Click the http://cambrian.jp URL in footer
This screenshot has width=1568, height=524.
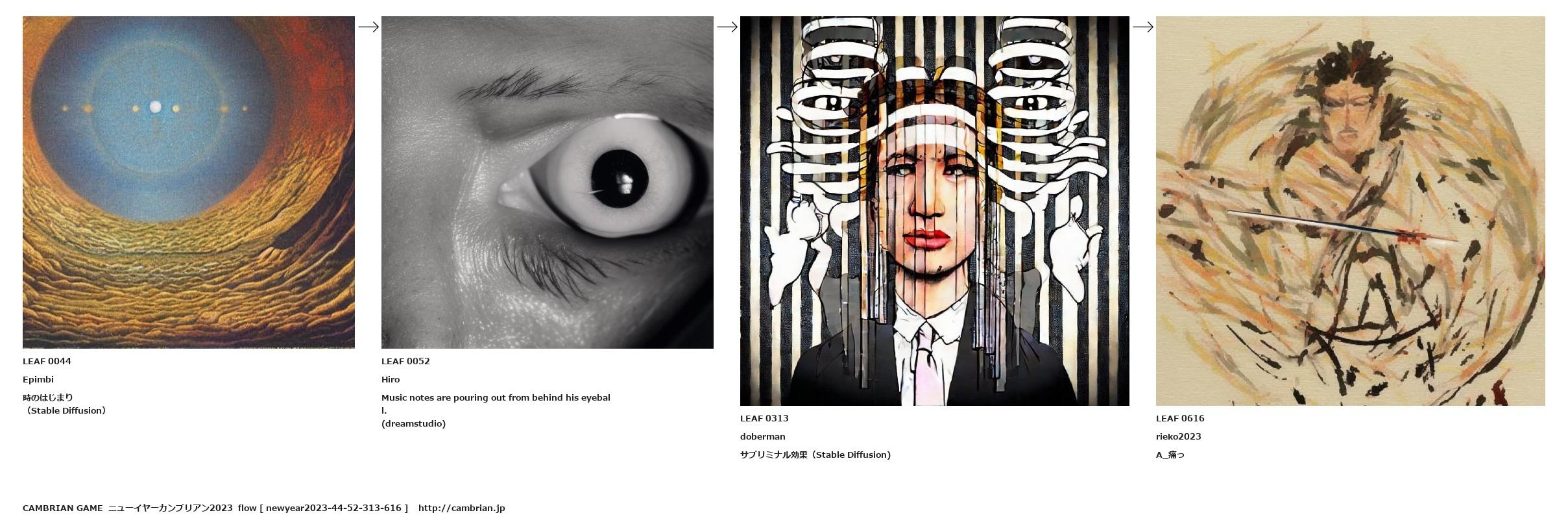click(461, 508)
